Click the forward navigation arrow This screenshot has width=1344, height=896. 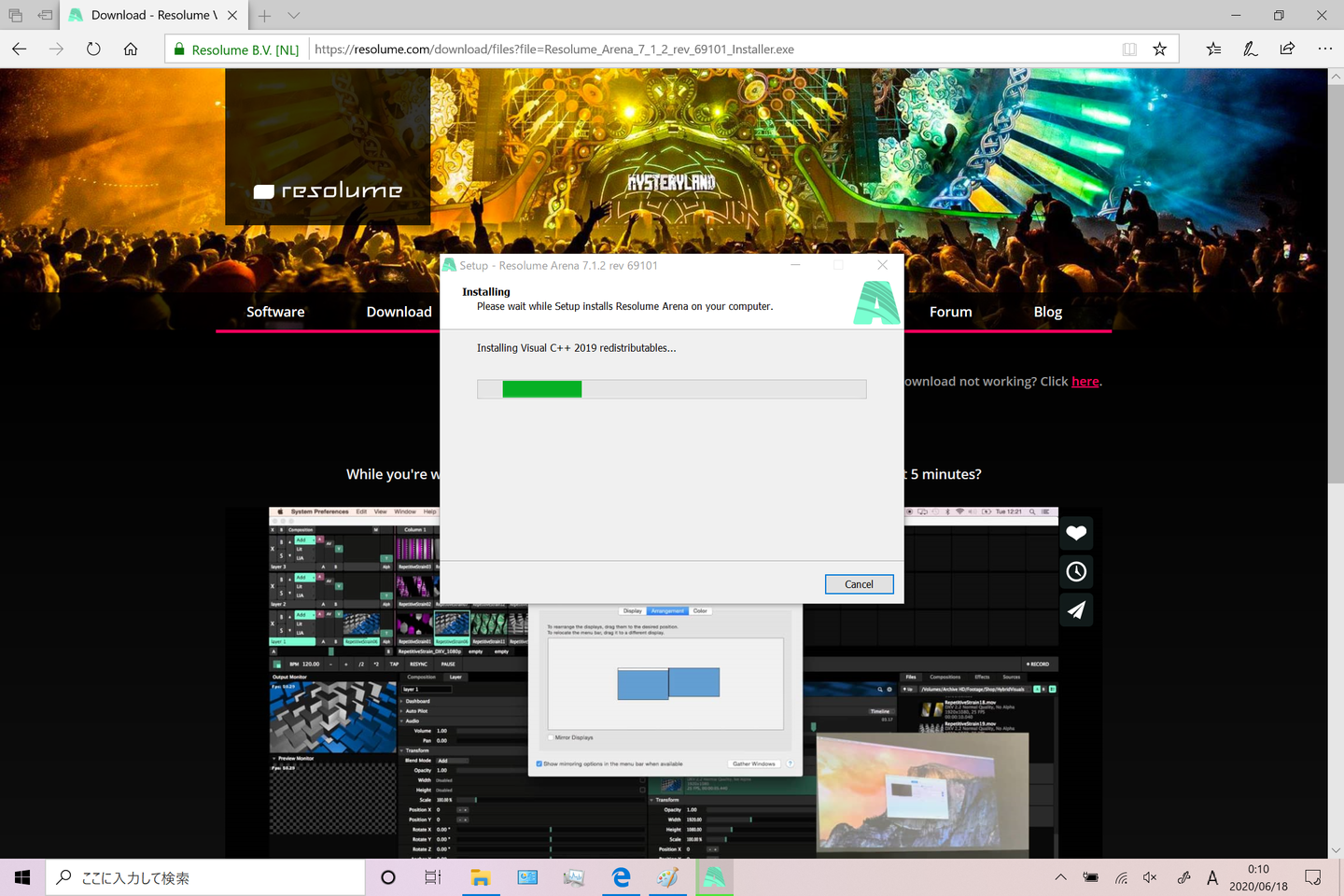56,49
